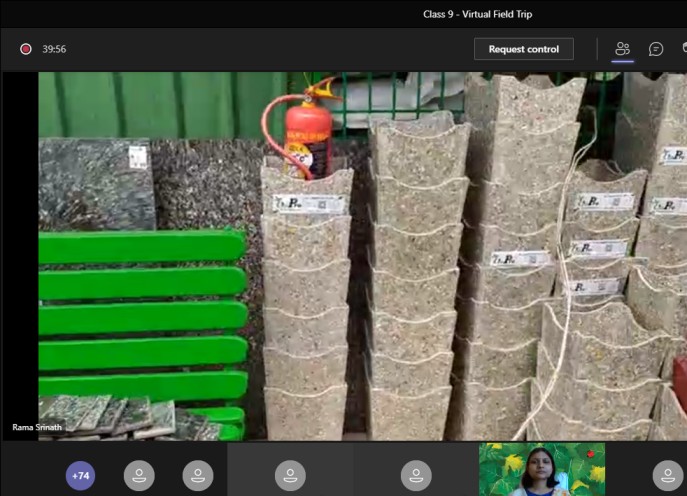Image resolution: width=687 pixels, height=496 pixels.
Task: Click the rightmost participant avatar in strip
Action: click(x=667, y=475)
